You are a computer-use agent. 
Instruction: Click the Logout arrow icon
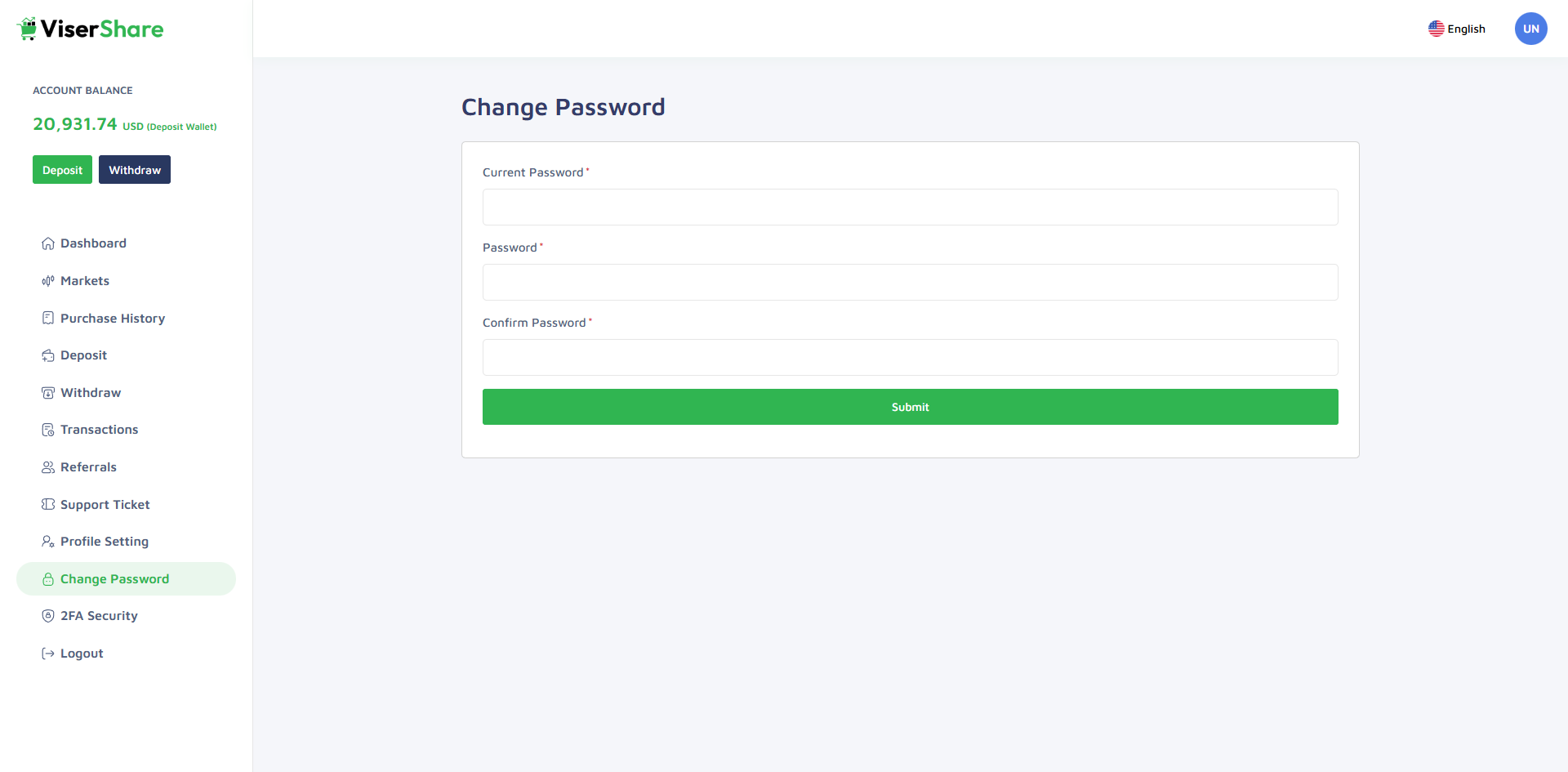[48, 654]
